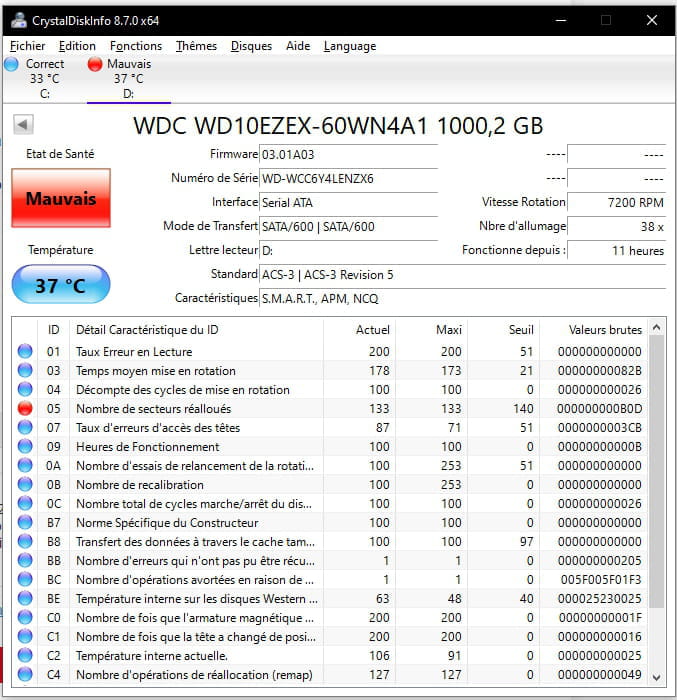Select the Nombre de secteurs réalloués row
The height and width of the screenshot is (700, 677).
tap(200, 409)
